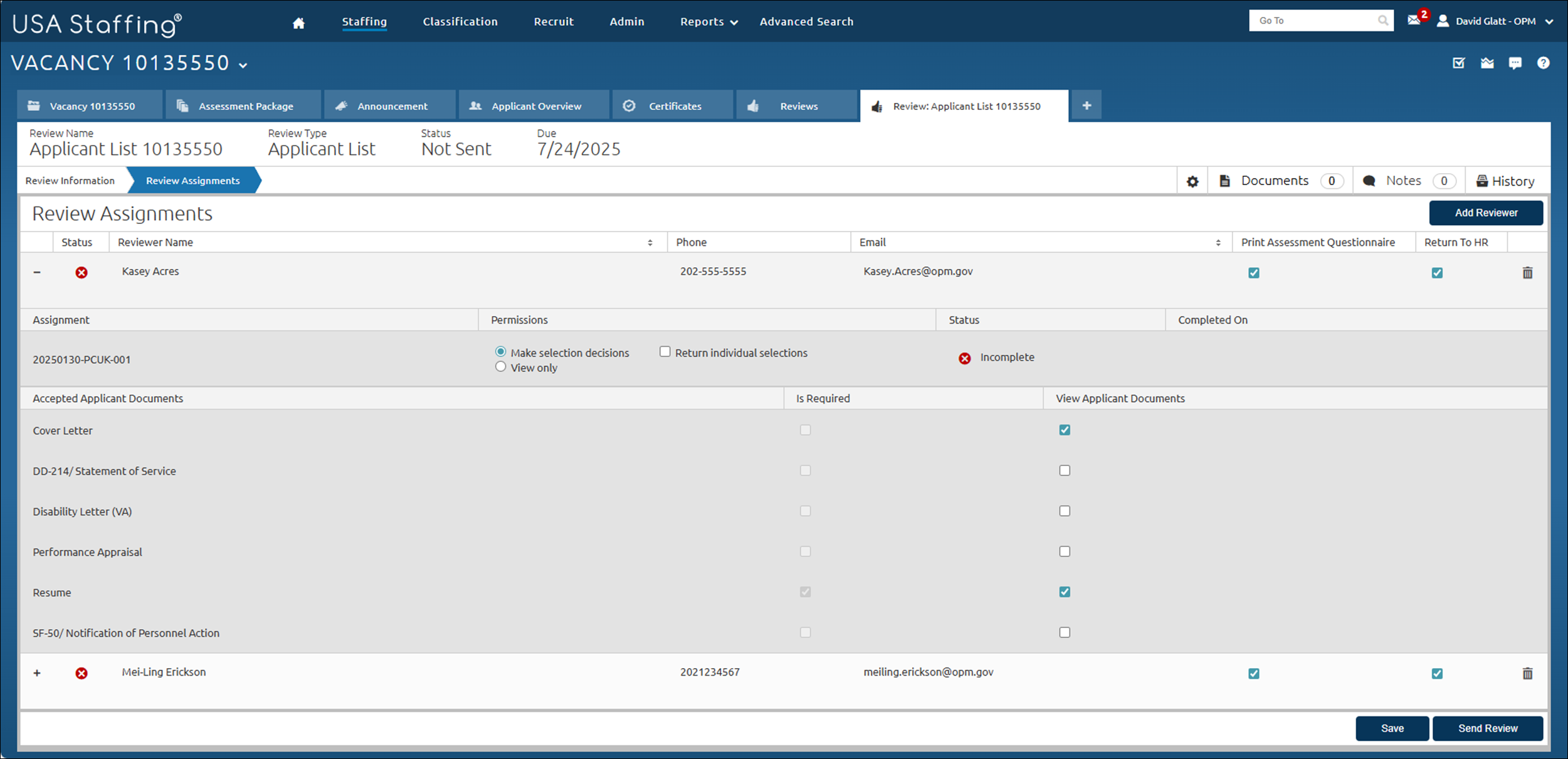
Task: Click the Send Review button
Action: coord(1487,728)
